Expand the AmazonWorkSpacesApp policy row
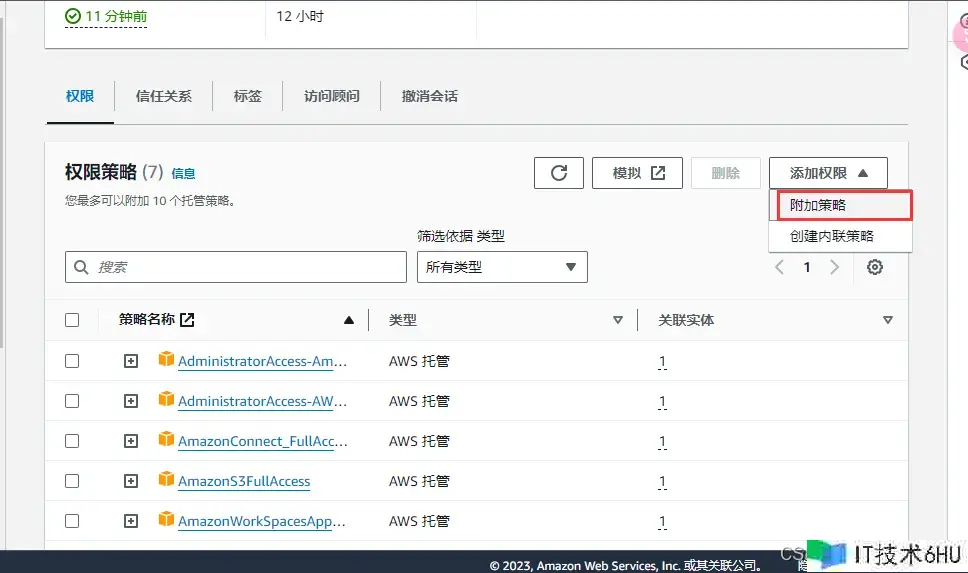This screenshot has height=573, width=968. click(x=131, y=521)
